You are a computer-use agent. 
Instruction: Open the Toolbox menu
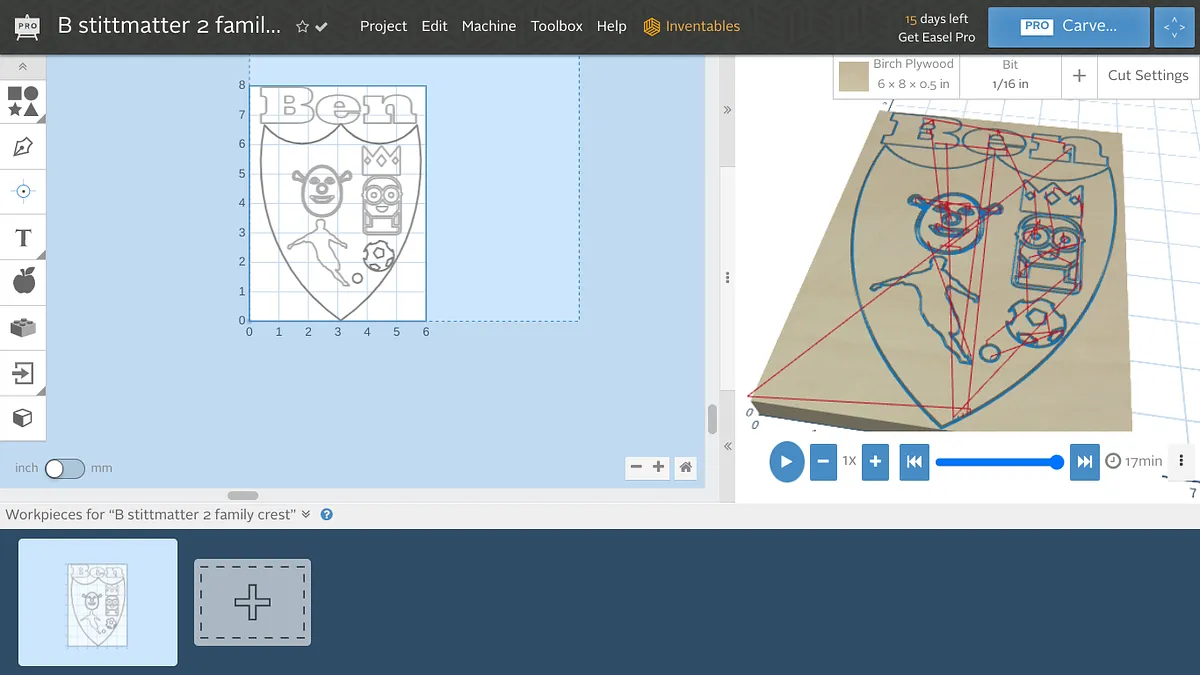click(556, 26)
